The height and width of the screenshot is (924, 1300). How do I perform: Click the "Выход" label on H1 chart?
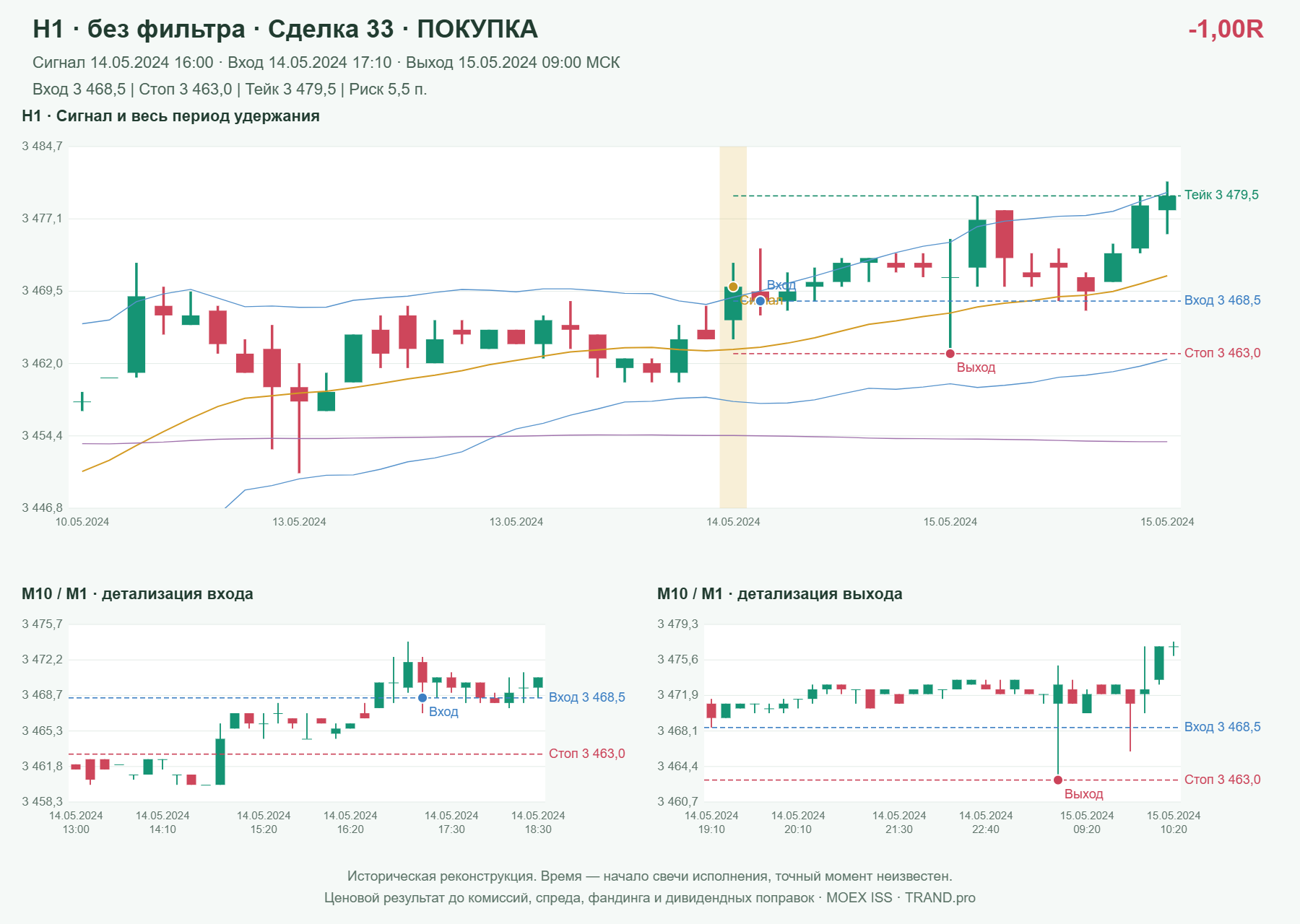(976, 367)
